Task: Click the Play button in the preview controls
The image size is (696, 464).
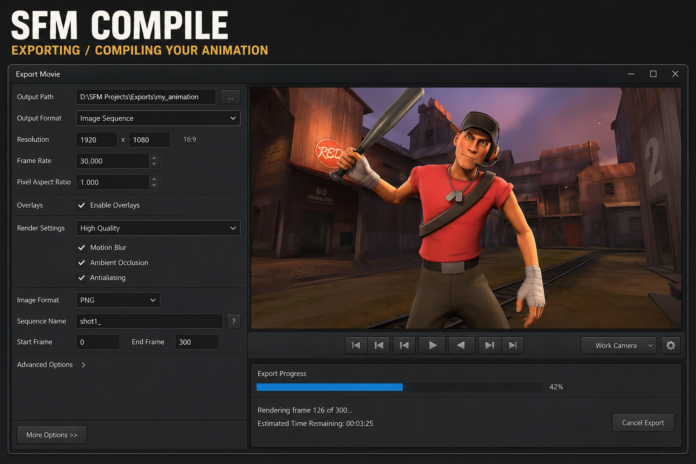Action: tap(432, 345)
